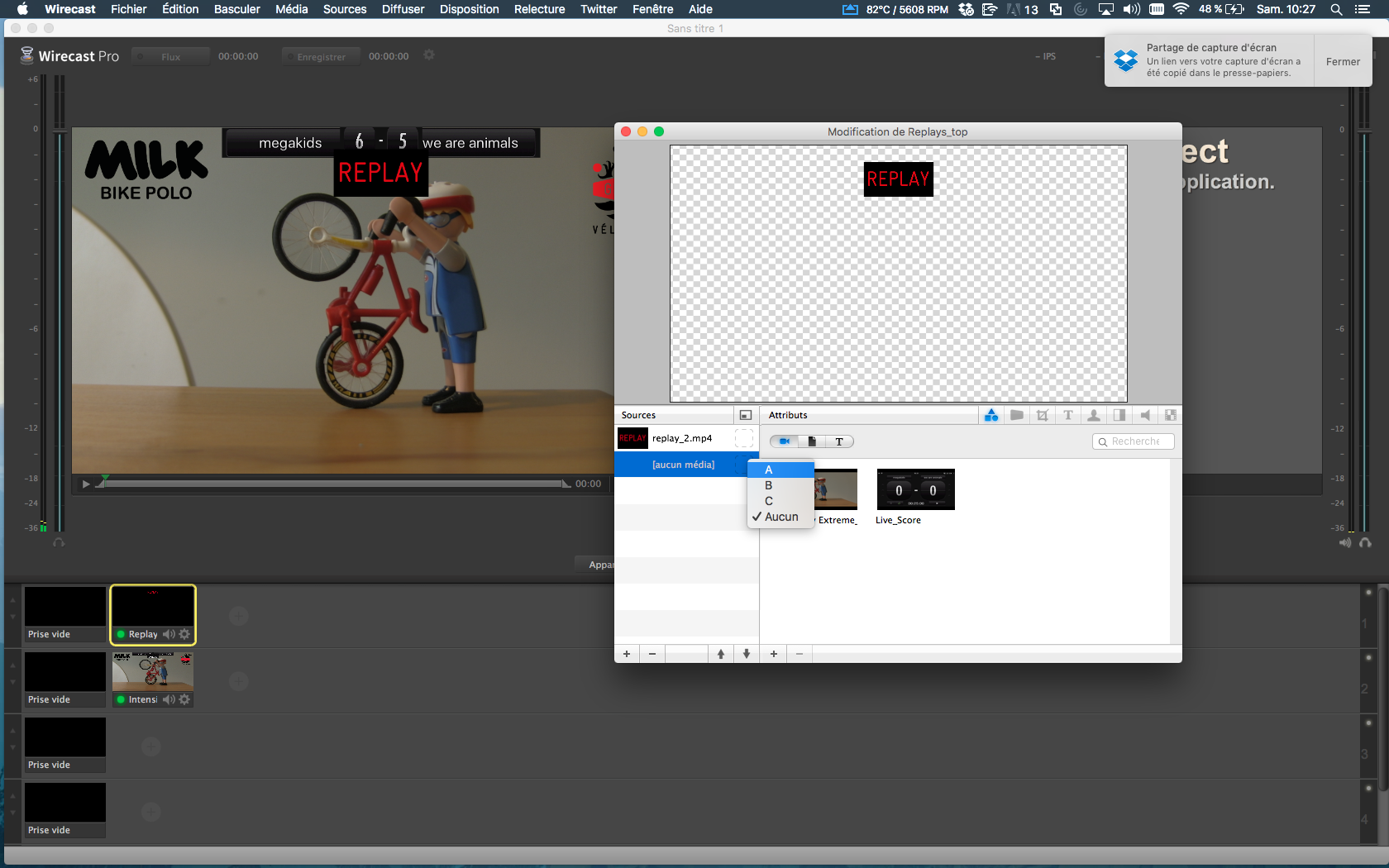Click the video camera source filter icon
Image resolution: width=1389 pixels, height=868 pixels.
click(784, 441)
